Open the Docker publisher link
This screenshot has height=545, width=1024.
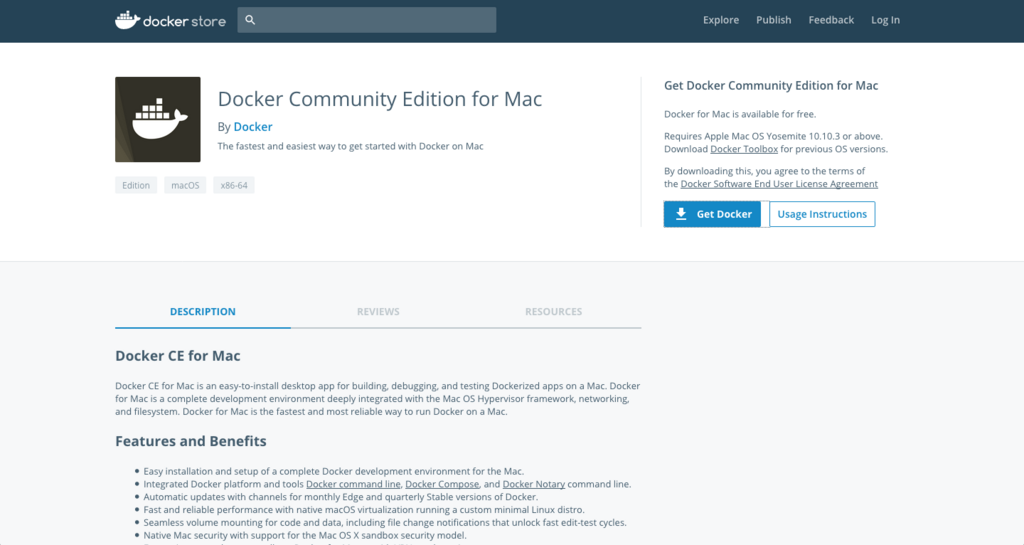click(253, 127)
